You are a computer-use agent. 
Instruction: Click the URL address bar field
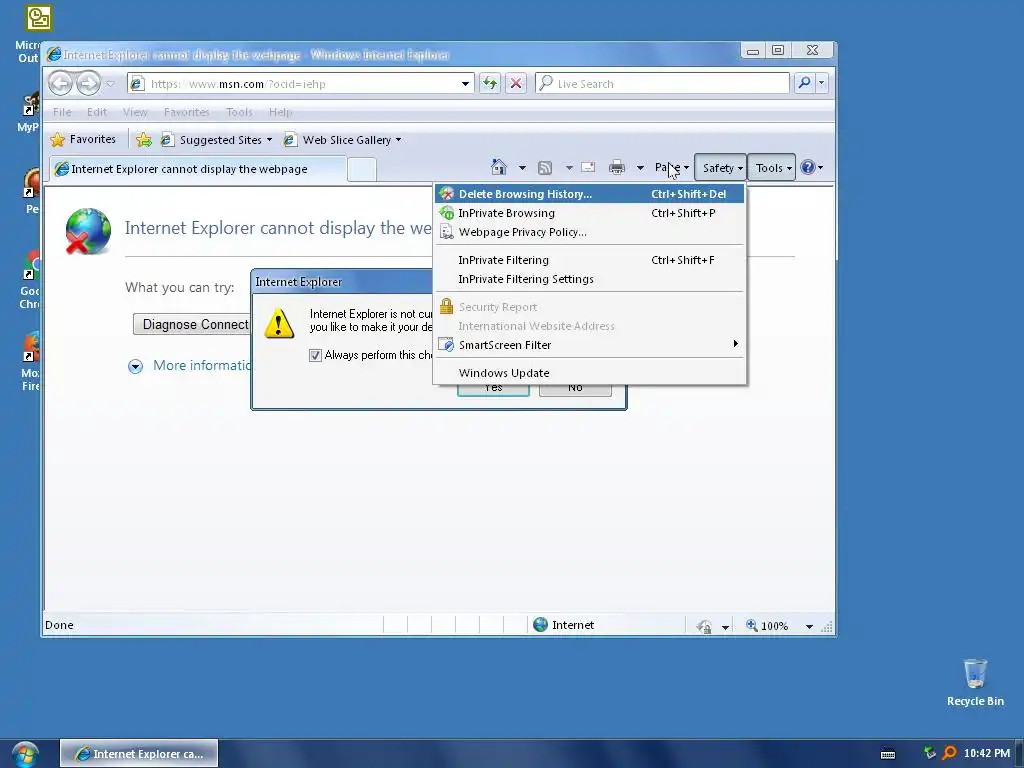click(x=300, y=84)
